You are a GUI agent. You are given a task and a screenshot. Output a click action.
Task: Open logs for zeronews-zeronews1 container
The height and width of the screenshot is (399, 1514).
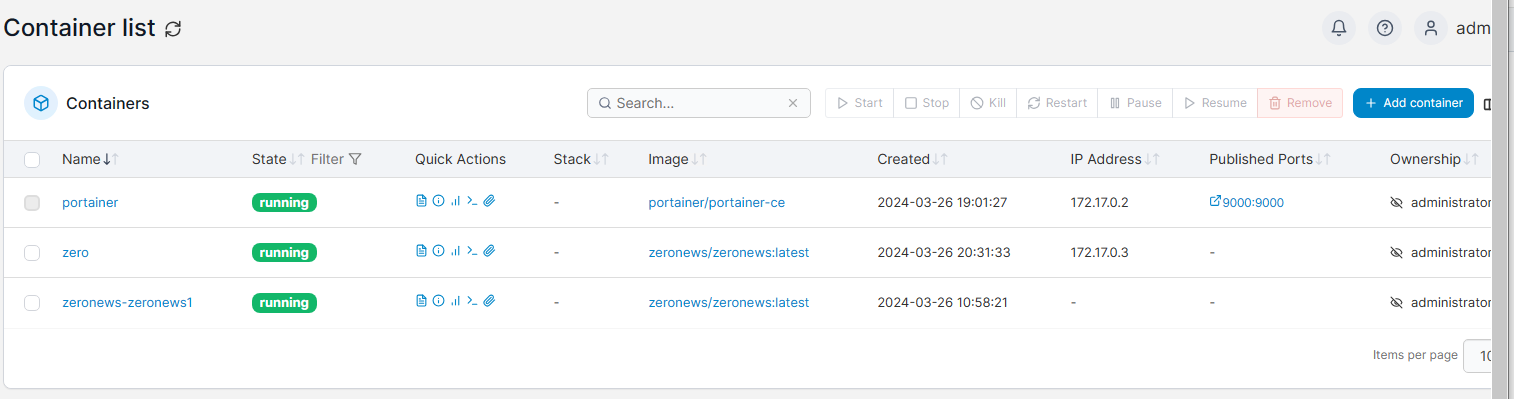pyautogui.click(x=421, y=301)
